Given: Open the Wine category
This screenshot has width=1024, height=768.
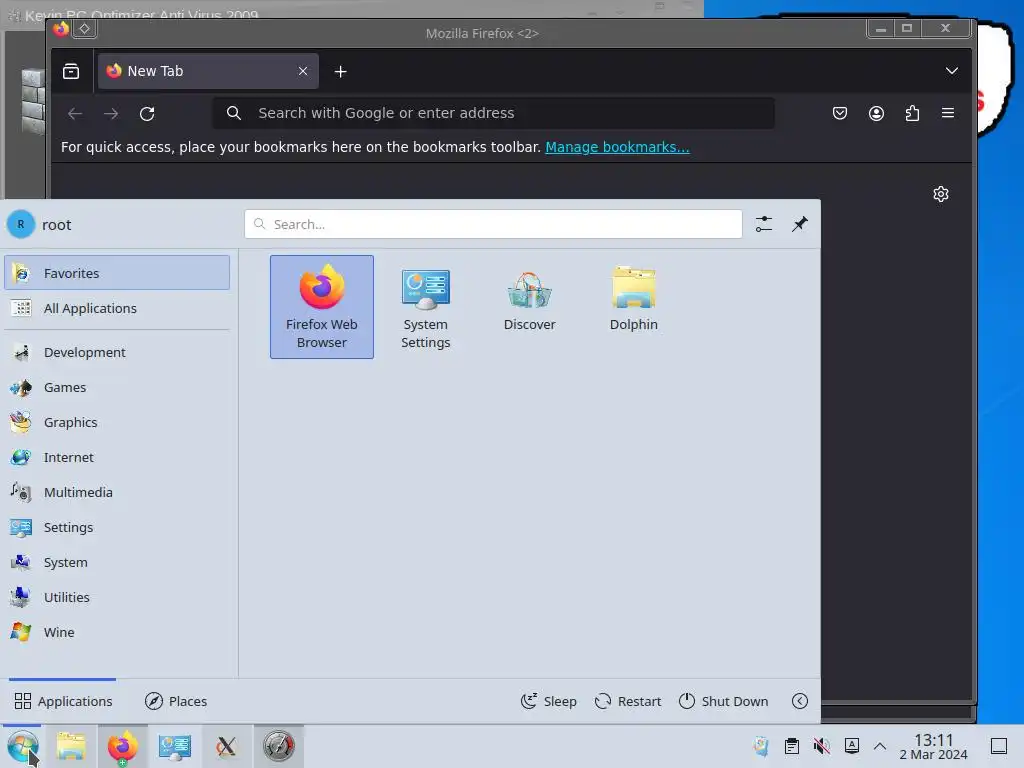Looking at the screenshot, I should 117,632.
